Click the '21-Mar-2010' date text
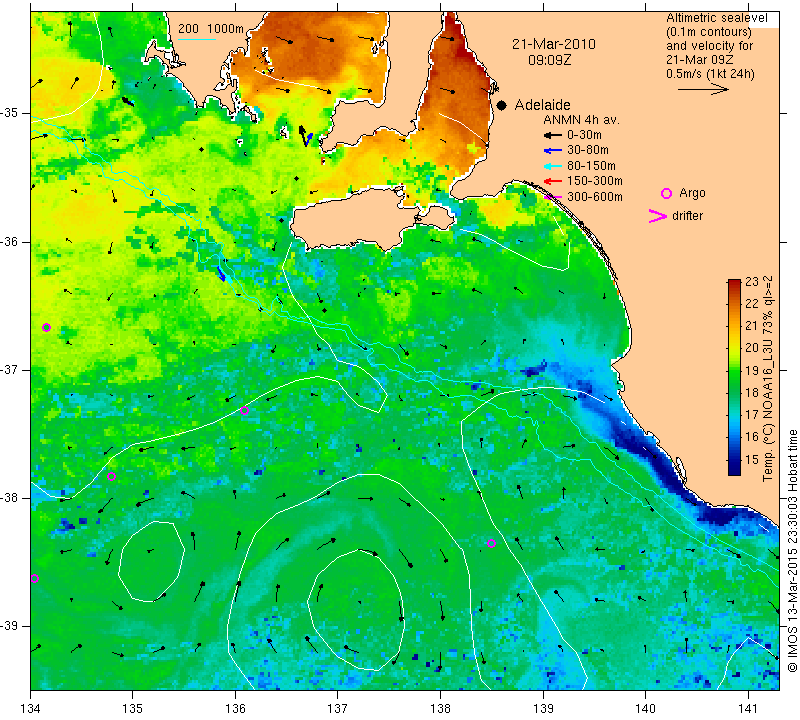Viewport: 800px width, 720px height. (554, 44)
